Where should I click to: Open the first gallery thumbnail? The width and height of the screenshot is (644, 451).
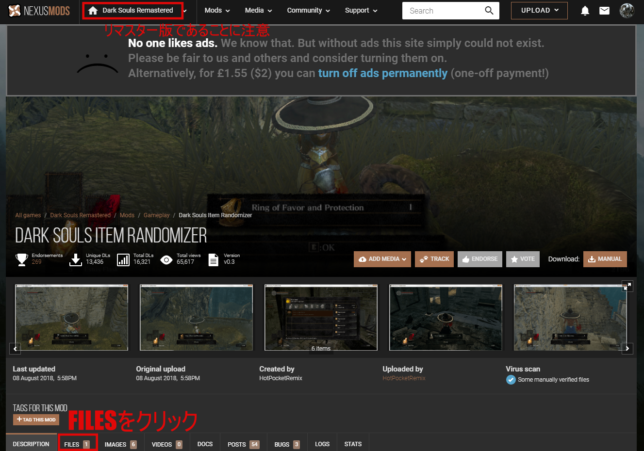click(x=71, y=317)
